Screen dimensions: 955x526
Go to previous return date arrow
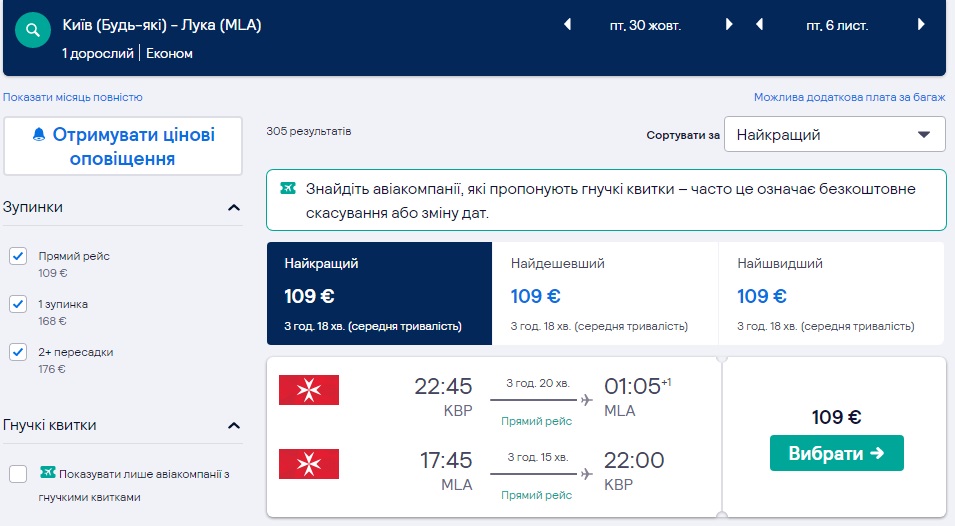pos(760,25)
